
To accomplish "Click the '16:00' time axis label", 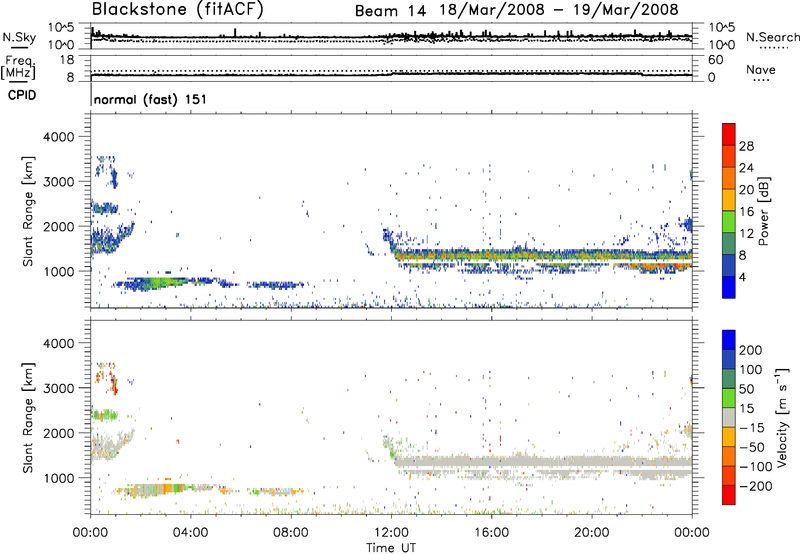I will pyautogui.click(x=491, y=533).
